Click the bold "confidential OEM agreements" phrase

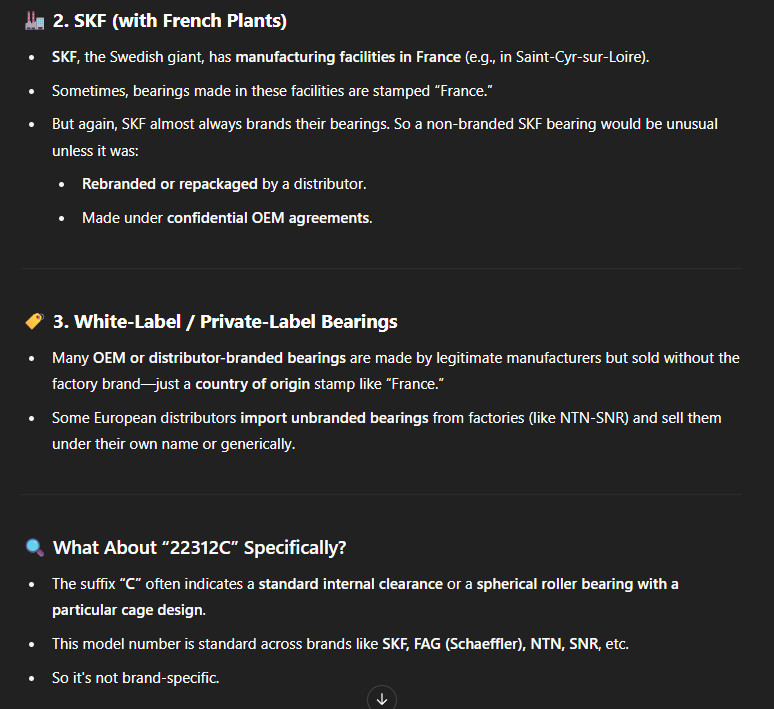click(268, 217)
